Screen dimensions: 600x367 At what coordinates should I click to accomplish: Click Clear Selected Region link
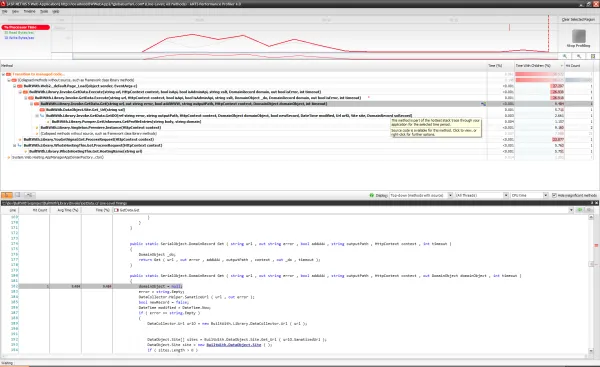point(578,19)
